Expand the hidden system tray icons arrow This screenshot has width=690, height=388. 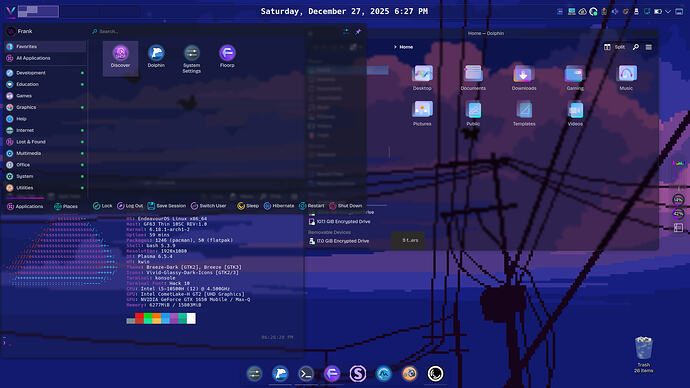[668, 11]
